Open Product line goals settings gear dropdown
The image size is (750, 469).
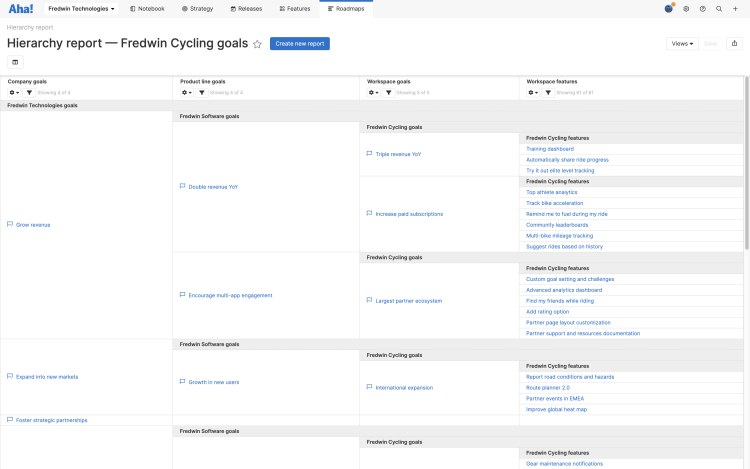[187, 92]
